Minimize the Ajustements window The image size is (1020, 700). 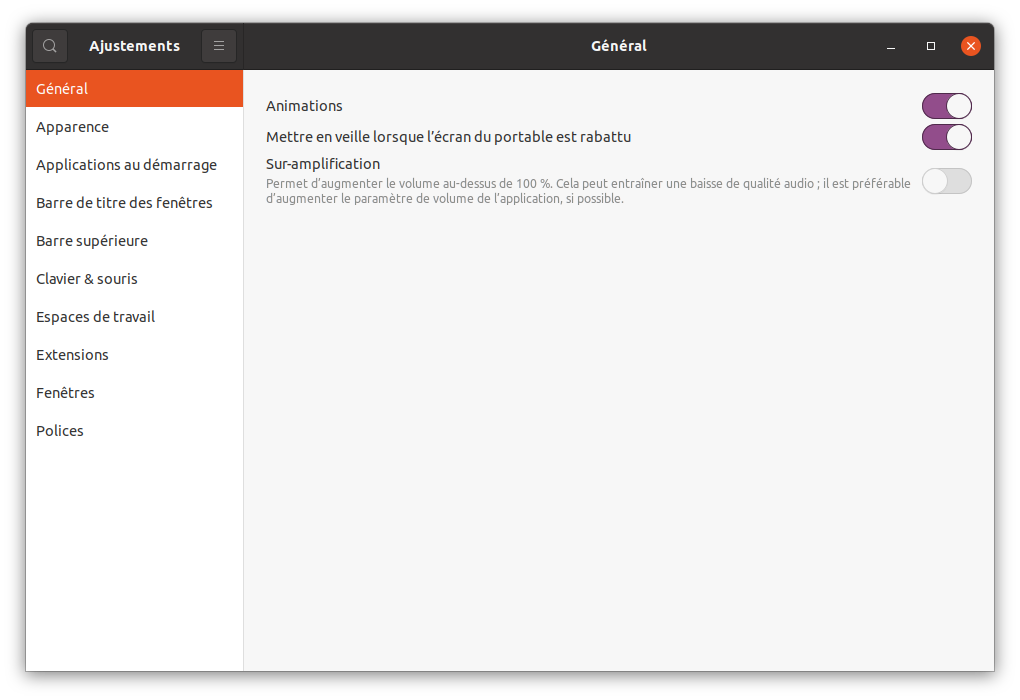(891, 46)
